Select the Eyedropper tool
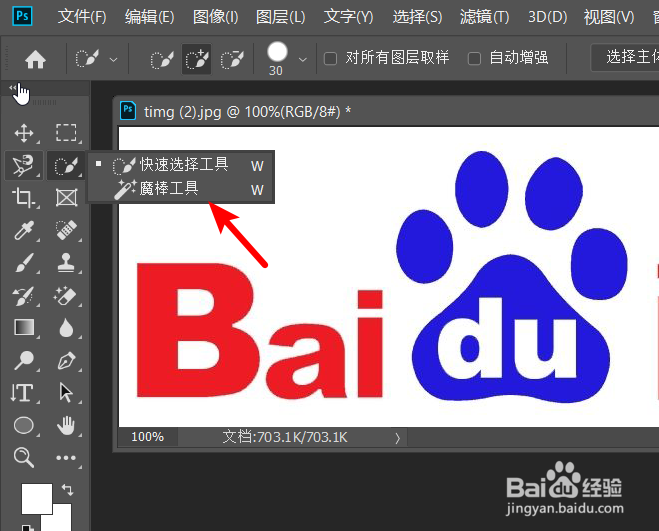 (24, 230)
